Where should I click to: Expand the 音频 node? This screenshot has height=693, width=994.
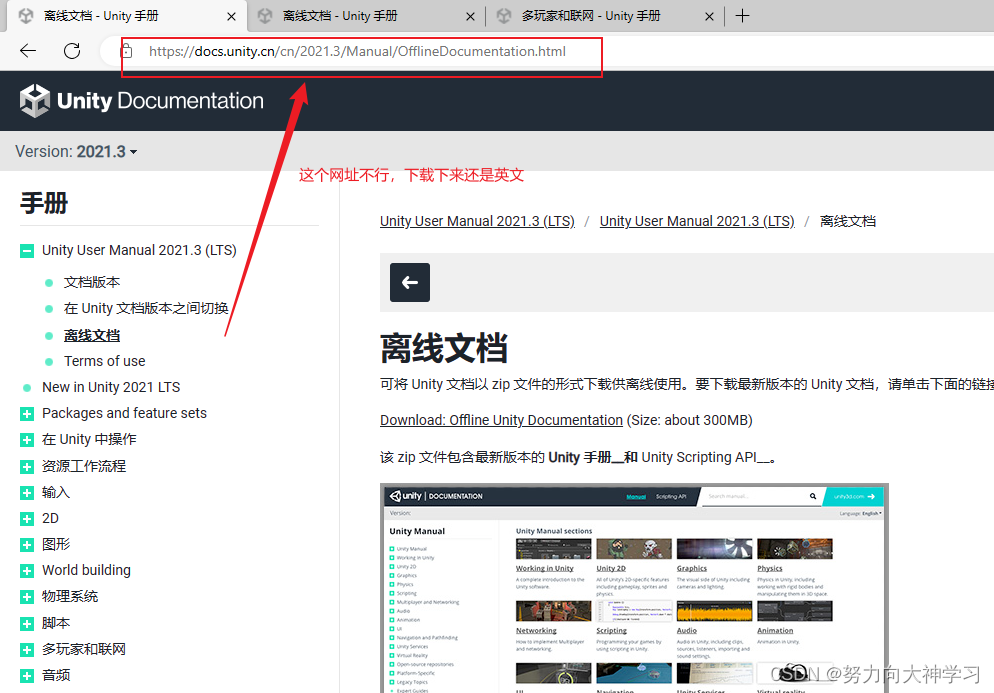[x=27, y=675]
